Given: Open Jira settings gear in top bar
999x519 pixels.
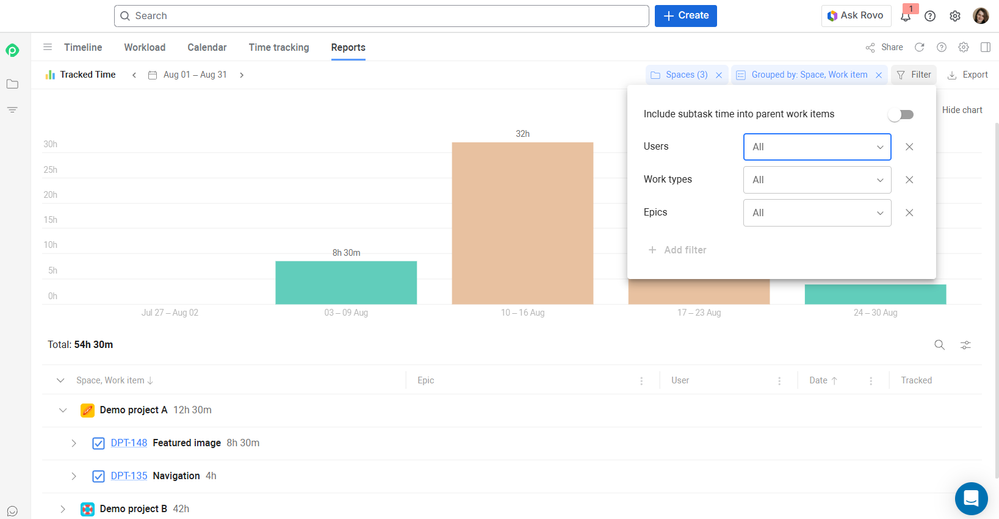Looking at the screenshot, I should click(955, 16).
